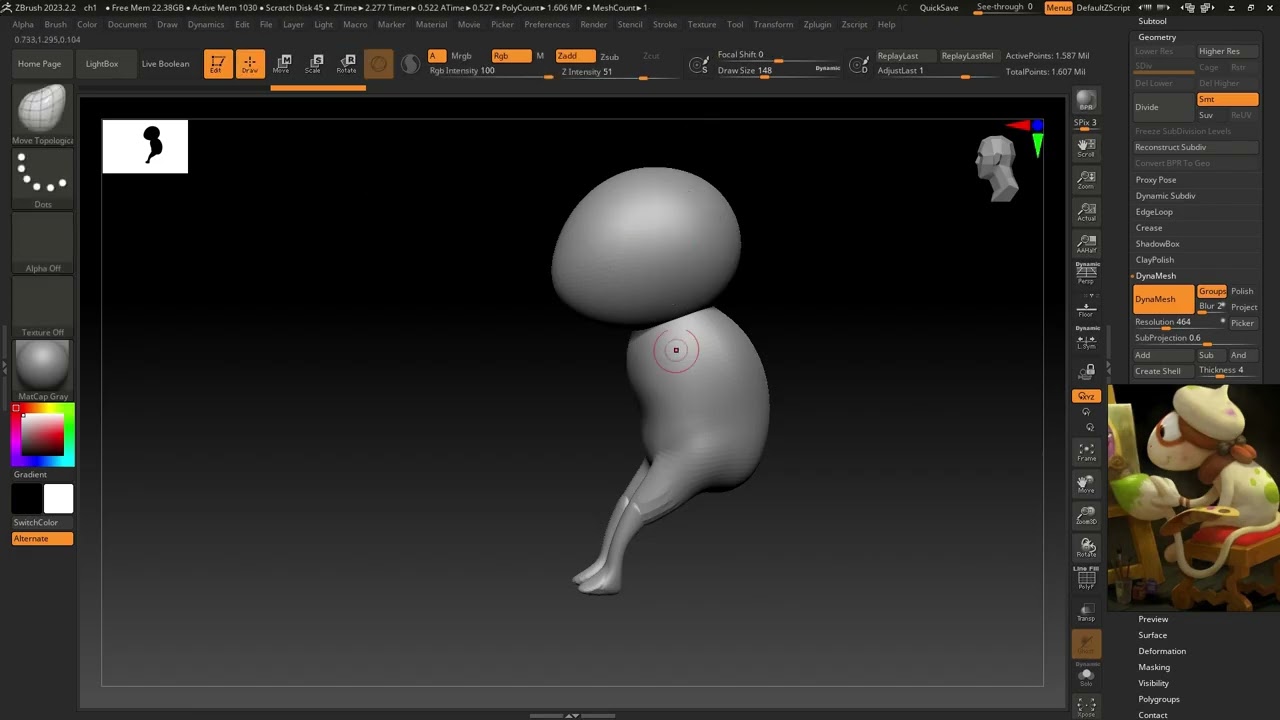
Task: Click the Zoom3D icon
Action: 1086,516
